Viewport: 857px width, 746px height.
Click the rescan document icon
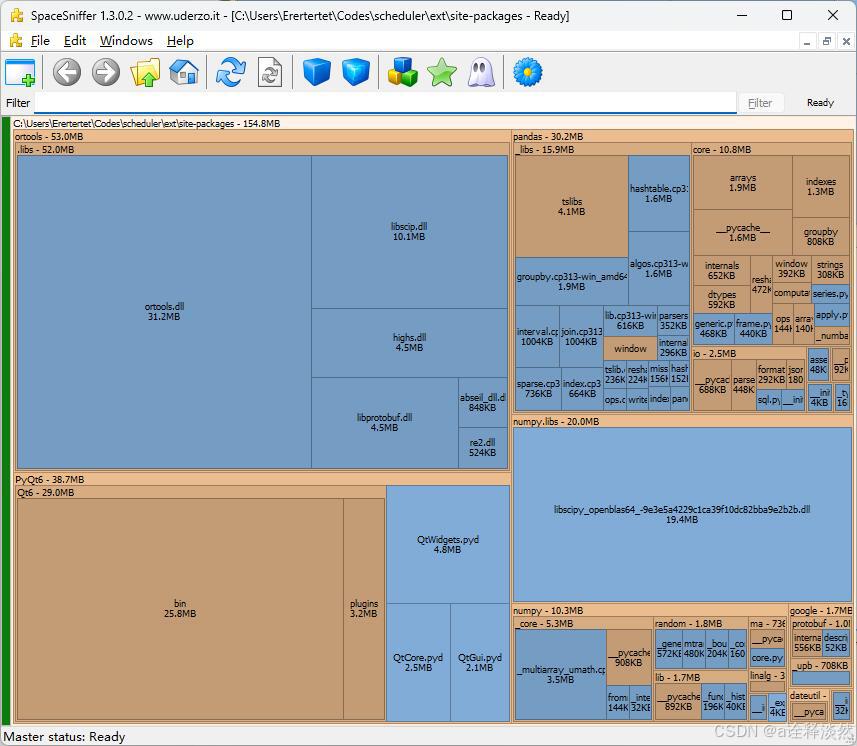[270, 72]
